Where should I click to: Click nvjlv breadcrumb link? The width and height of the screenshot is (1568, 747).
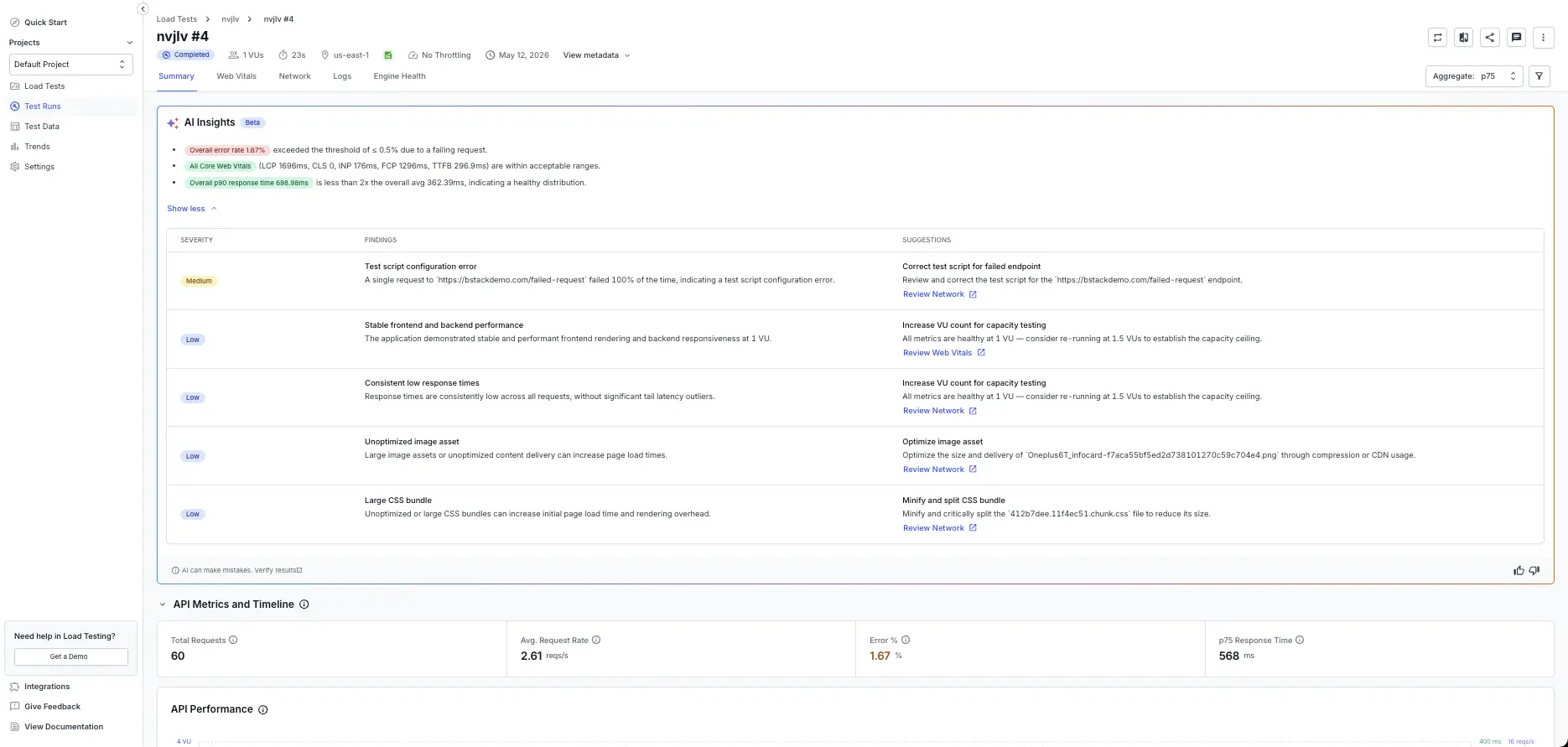tap(231, 19)
